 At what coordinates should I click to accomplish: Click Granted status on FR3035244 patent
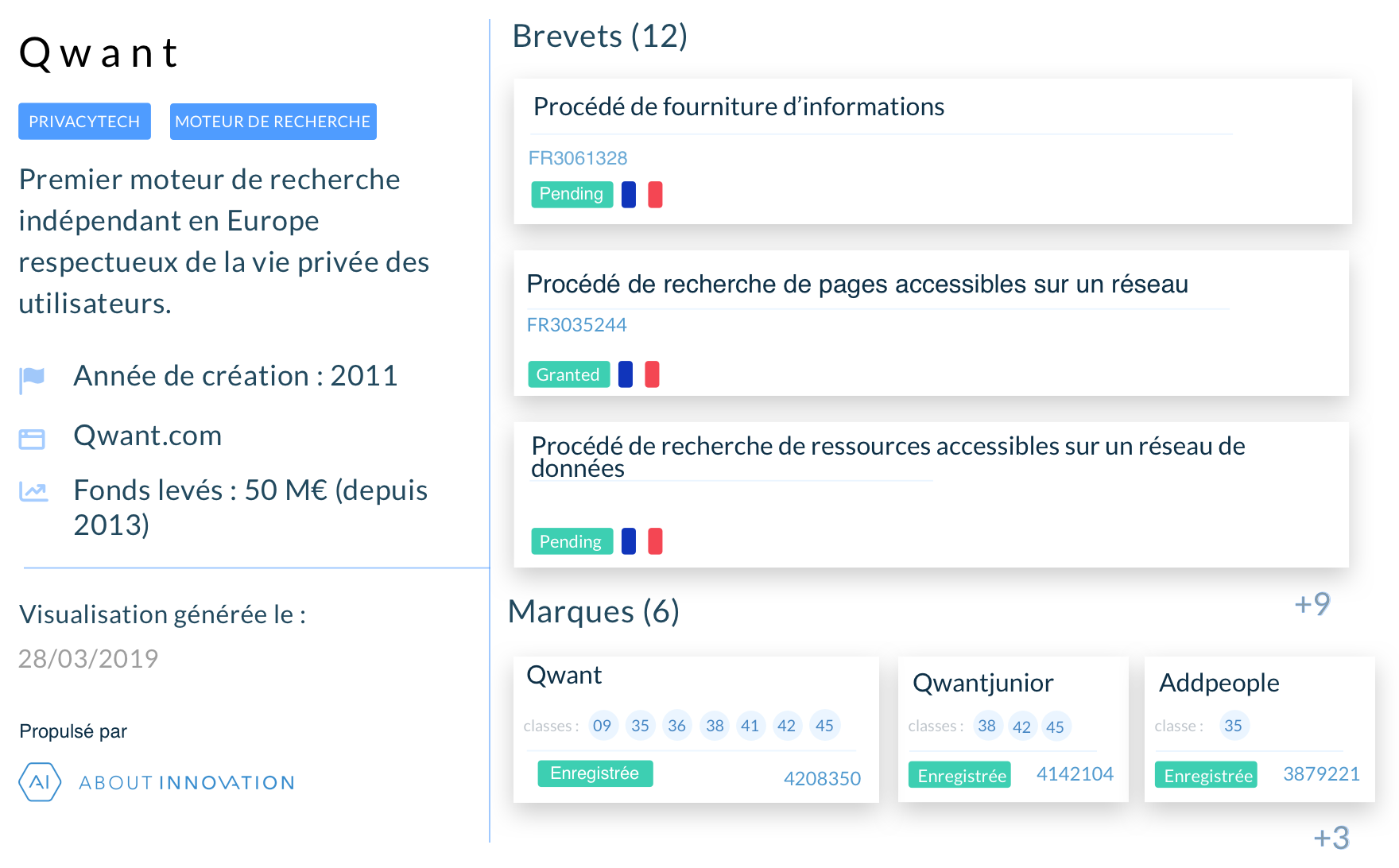click(x=568, y=374)
